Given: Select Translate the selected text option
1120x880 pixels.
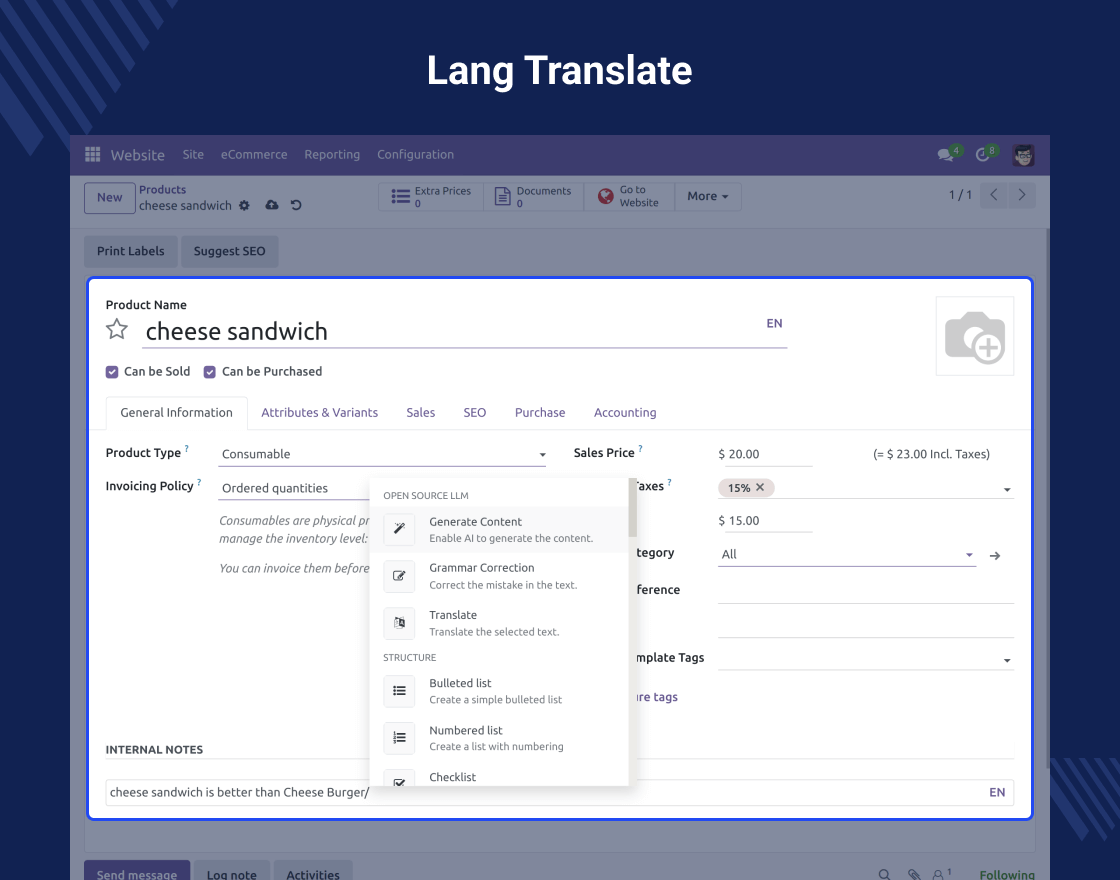Looking at the screenshot, I should [x=499, y=623].
